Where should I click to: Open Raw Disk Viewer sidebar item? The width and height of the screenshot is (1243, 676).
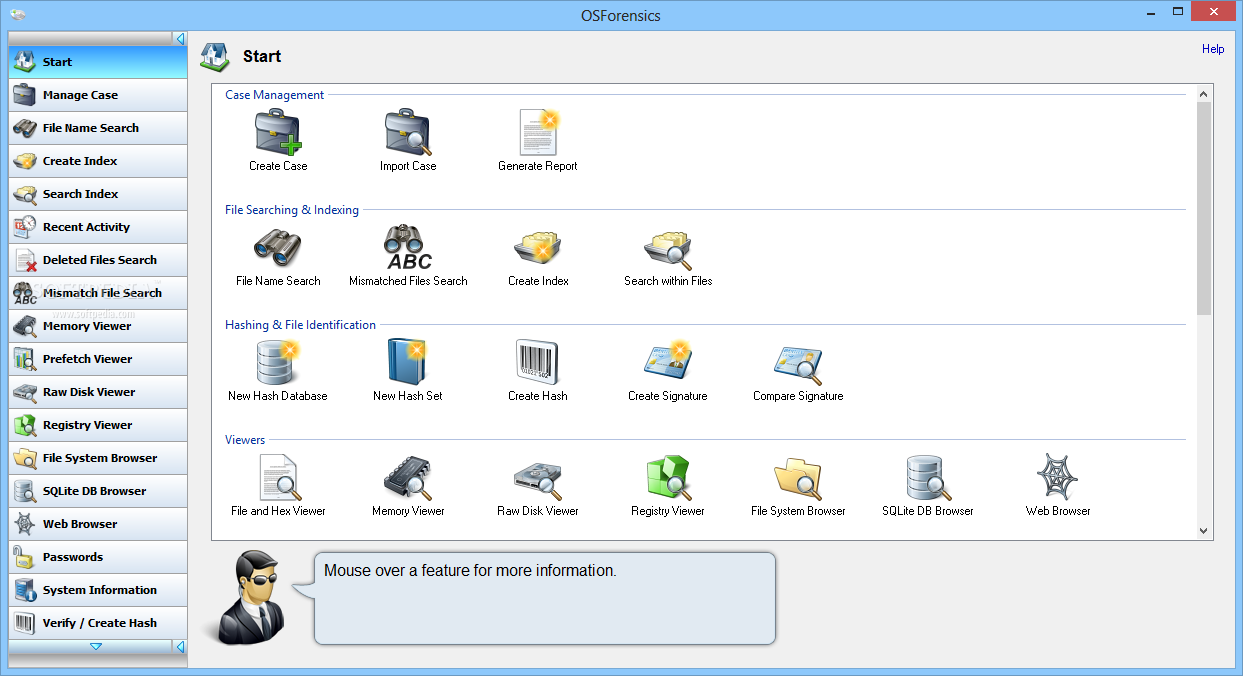[98, 392]
